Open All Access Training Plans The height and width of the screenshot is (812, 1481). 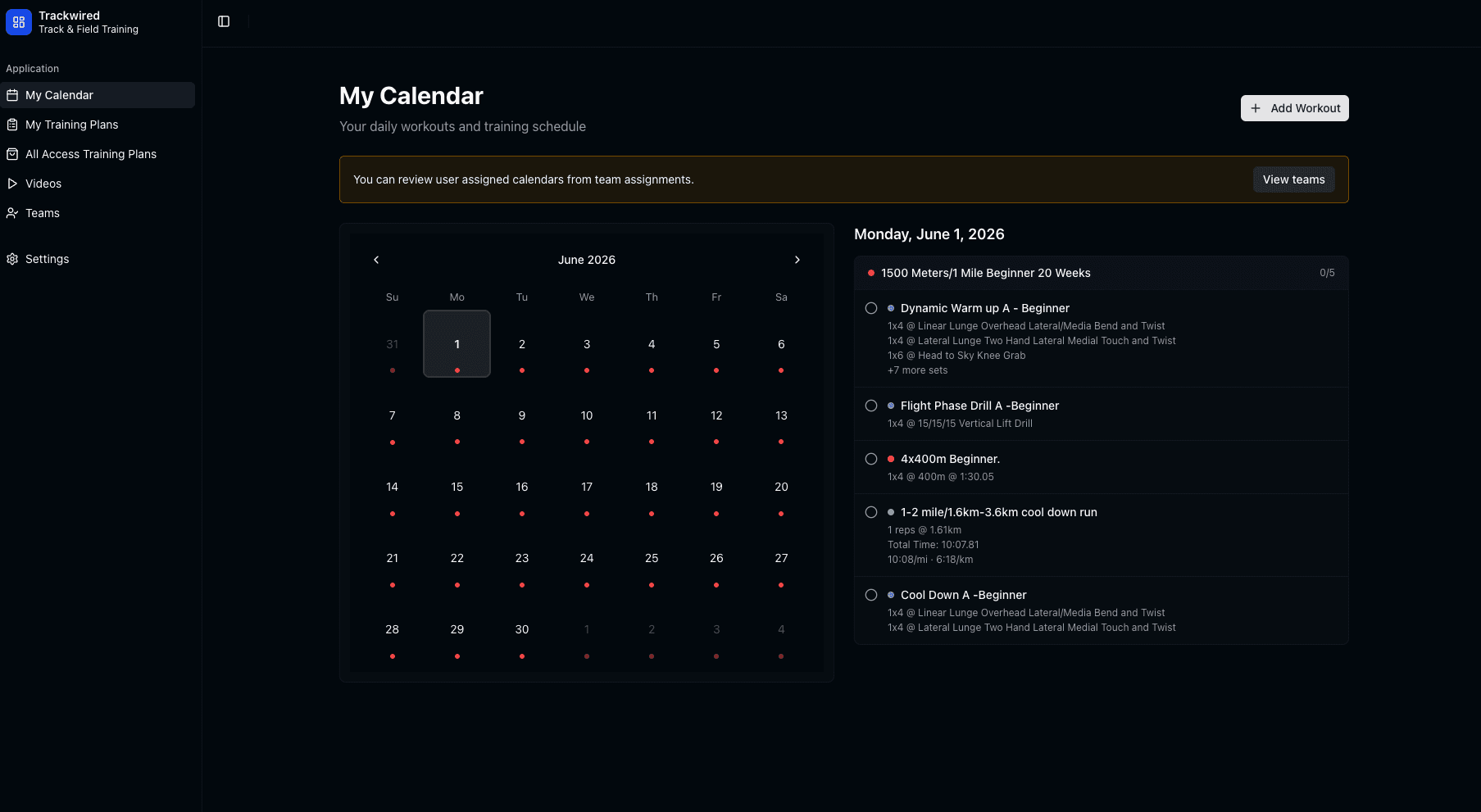[x=91, y=154]
